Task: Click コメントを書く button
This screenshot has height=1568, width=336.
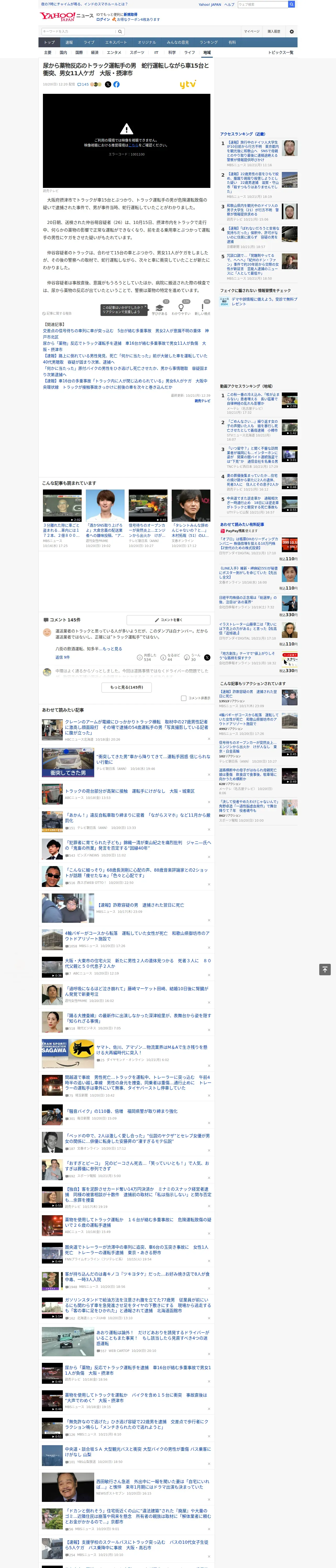Action: [x=168, y=620]
